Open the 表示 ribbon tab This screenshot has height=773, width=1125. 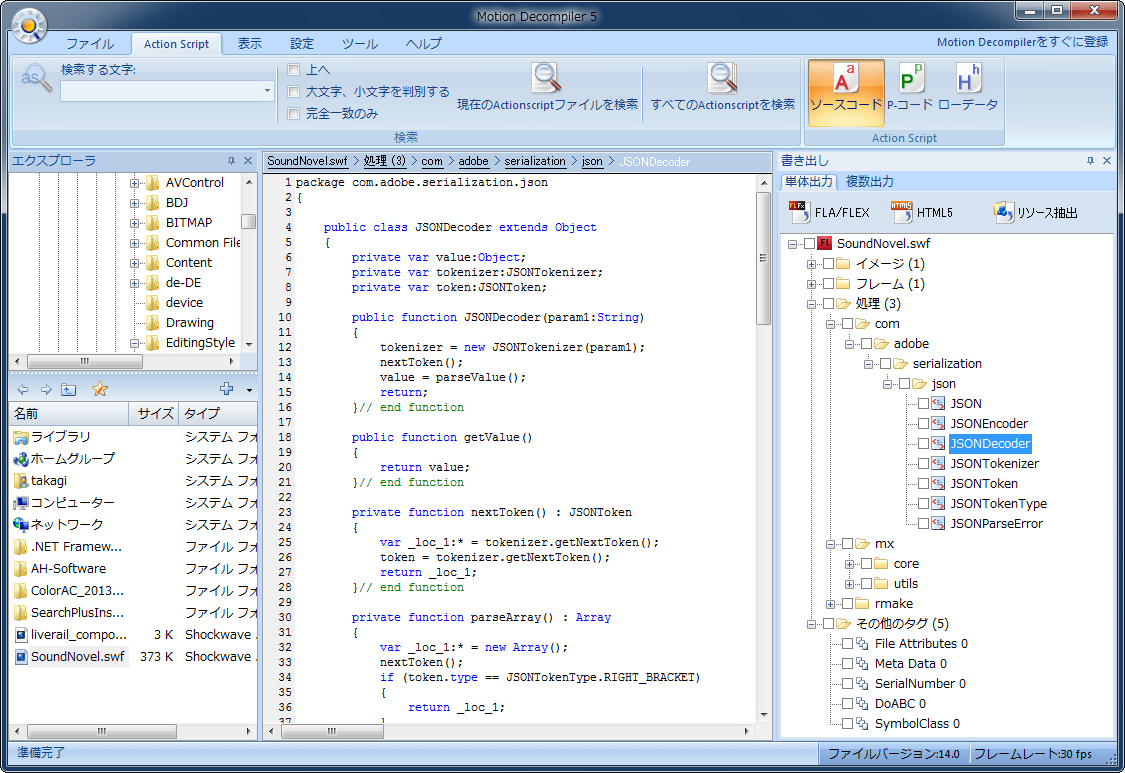pos(250,44)
